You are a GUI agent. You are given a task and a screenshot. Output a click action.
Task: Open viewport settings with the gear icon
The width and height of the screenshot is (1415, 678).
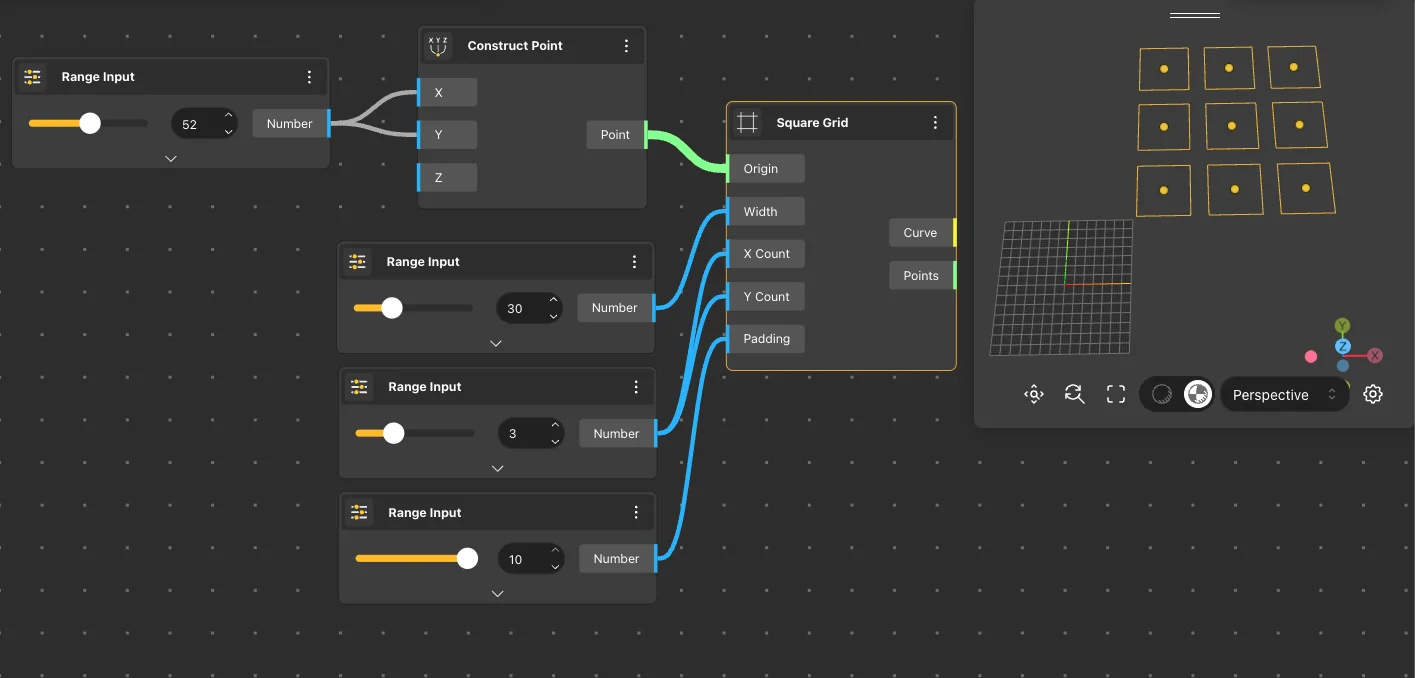click(1373, 394)
